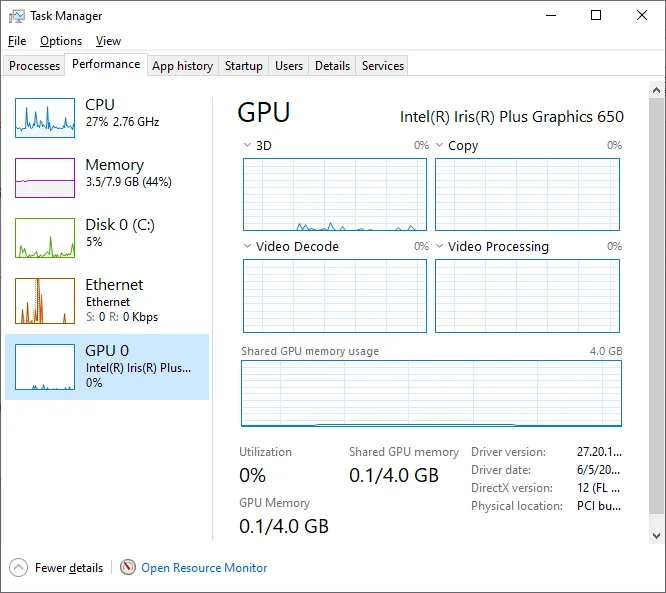Open the Options menu

click(61, 41)
